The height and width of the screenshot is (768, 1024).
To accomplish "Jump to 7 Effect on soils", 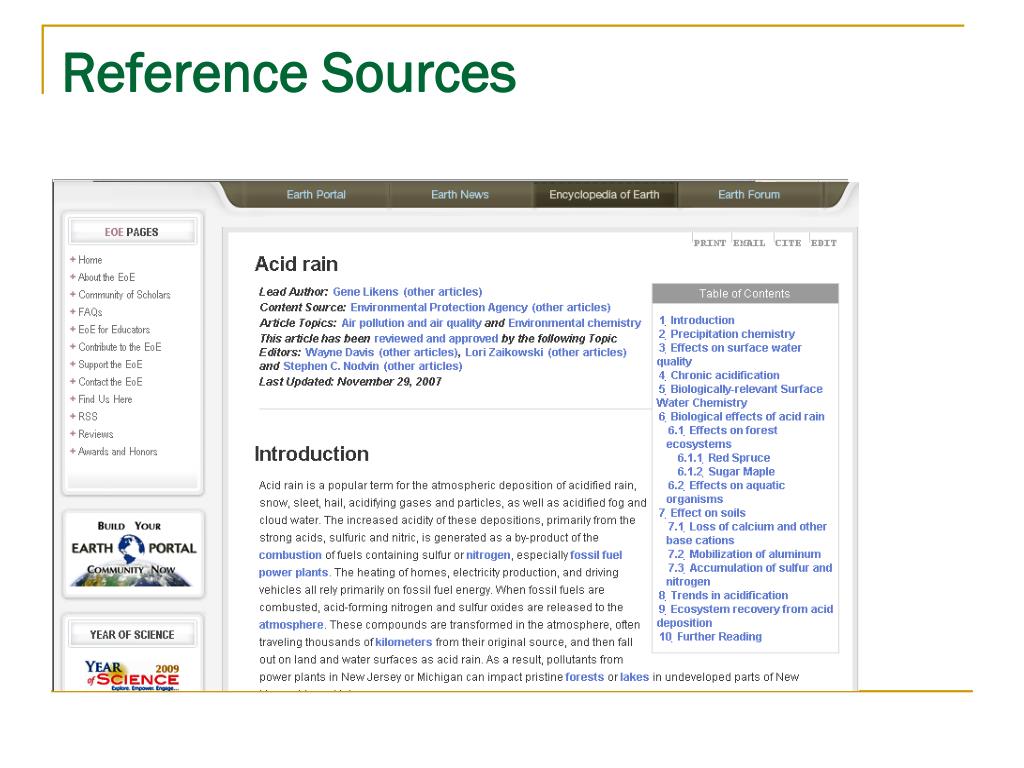I will (x=702, y=513).
